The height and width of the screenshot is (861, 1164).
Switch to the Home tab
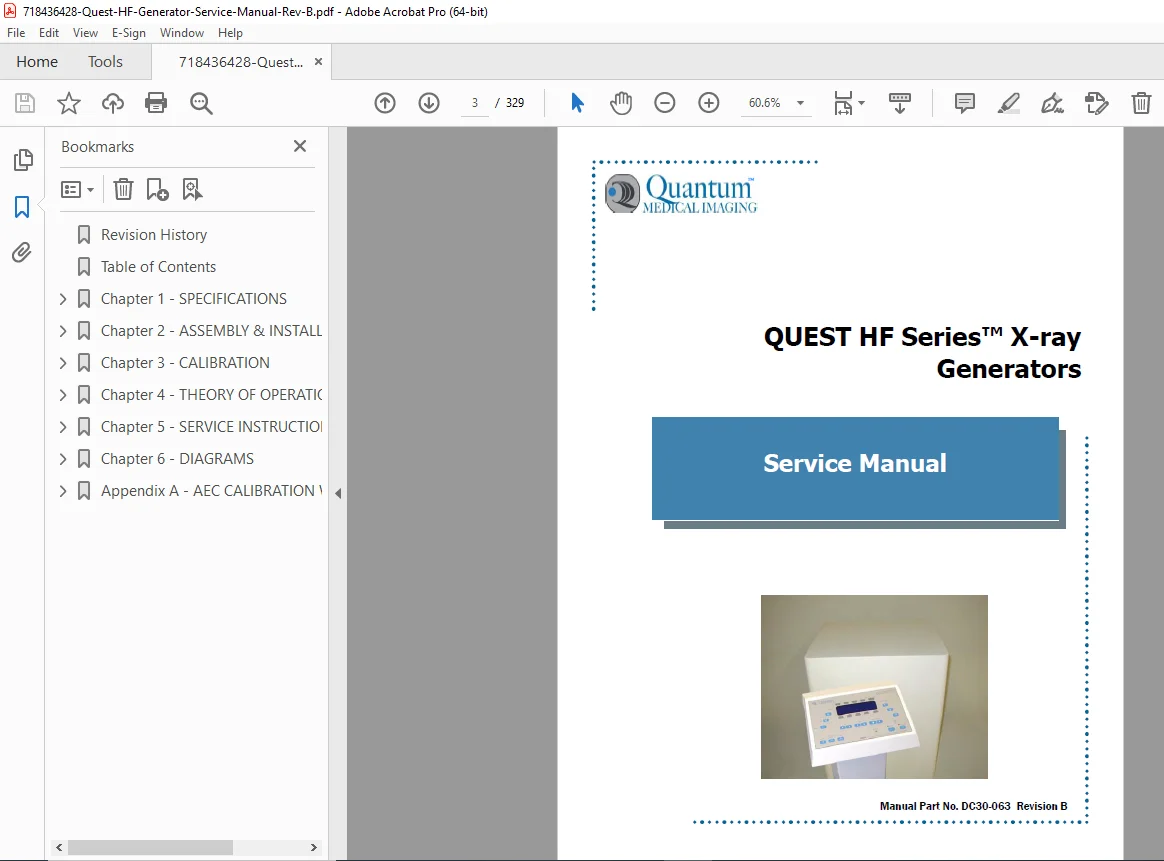pyautogui.click(x=37, y=62)
